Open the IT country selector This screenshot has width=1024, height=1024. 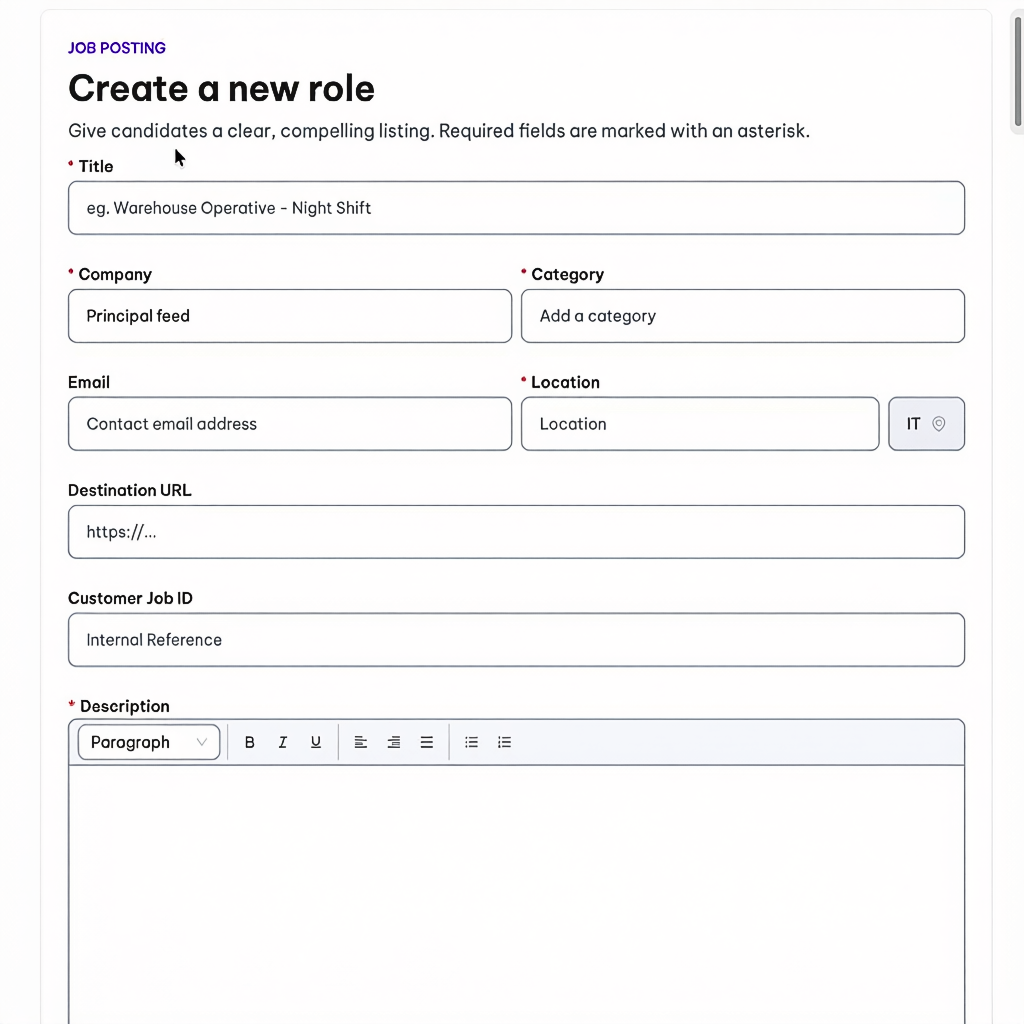(x=926, y=424)
